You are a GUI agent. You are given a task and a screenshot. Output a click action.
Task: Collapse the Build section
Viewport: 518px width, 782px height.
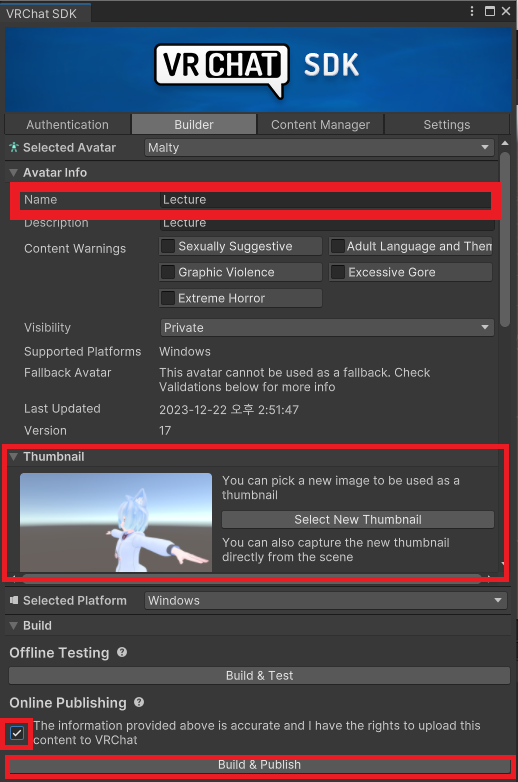pyautogui.click(x=13, y=625)
